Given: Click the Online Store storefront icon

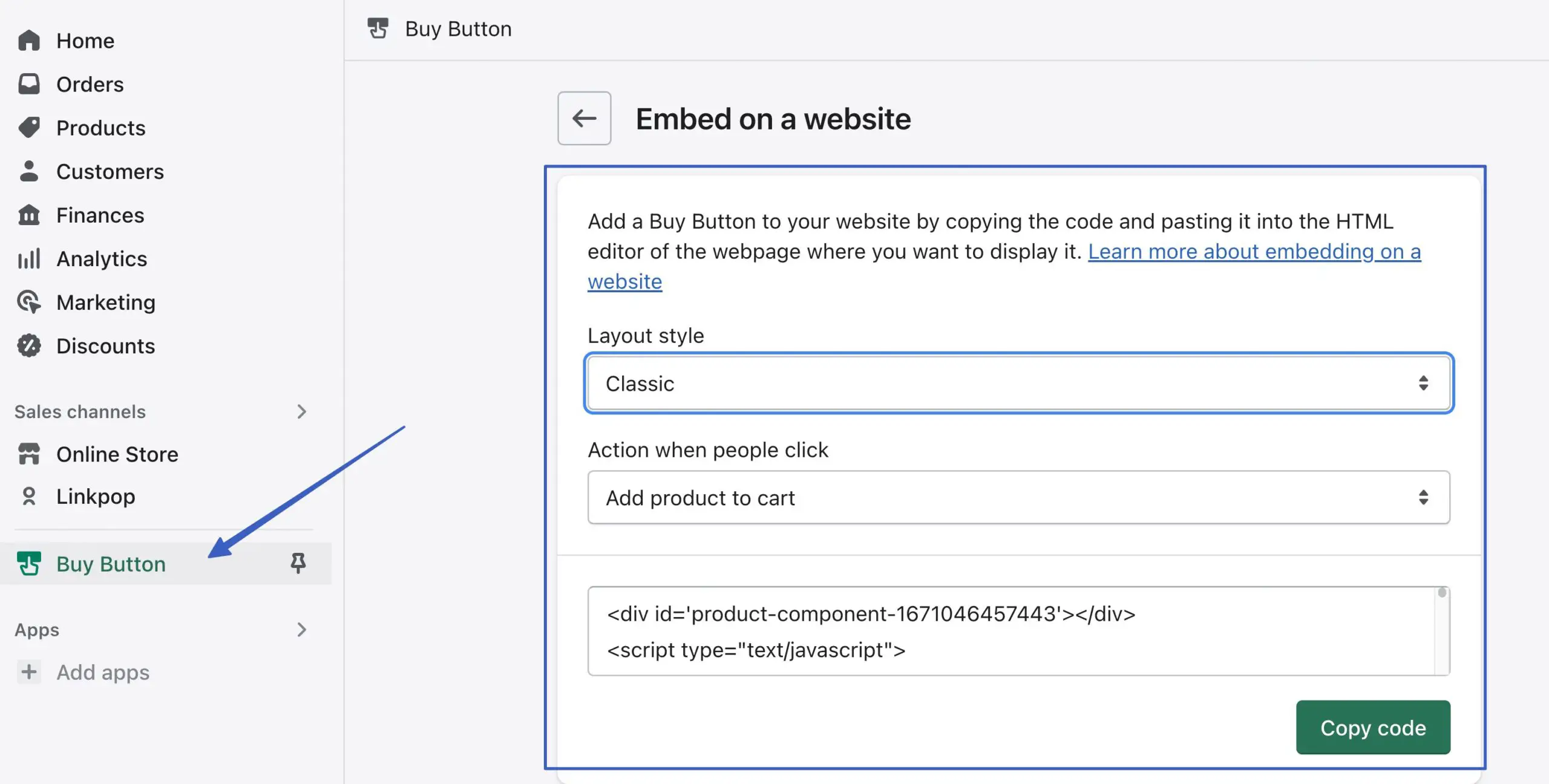Looking at the screenshot, I should click(x=28, y=454).
